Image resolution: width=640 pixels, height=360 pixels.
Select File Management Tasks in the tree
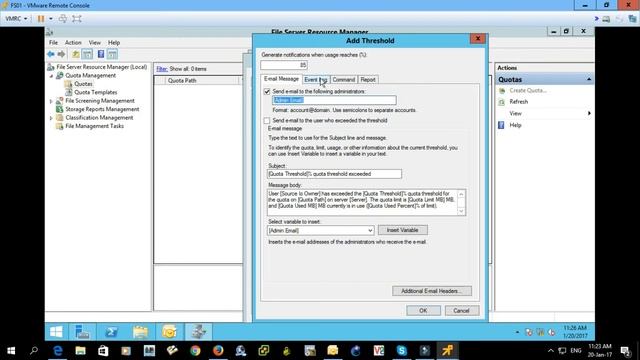point(94,126)
